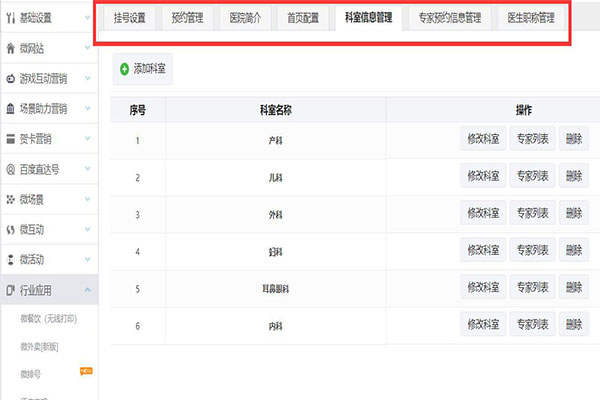Click the 基础设置 sidebar icon
This screenshot has width=600, height=400.
pos(11,18)
